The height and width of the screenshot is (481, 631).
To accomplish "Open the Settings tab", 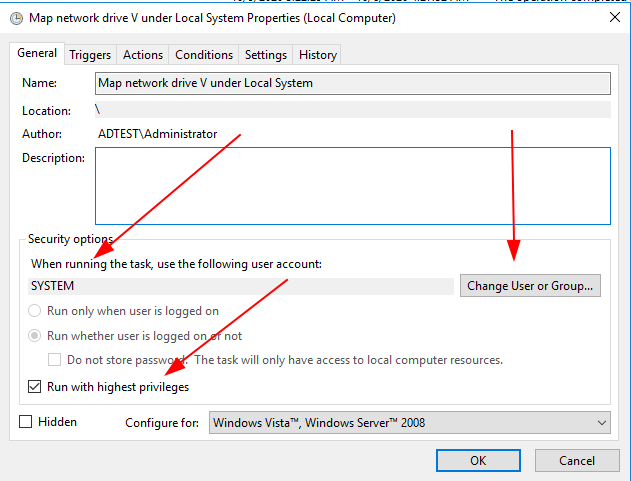I will click(266, 55).
